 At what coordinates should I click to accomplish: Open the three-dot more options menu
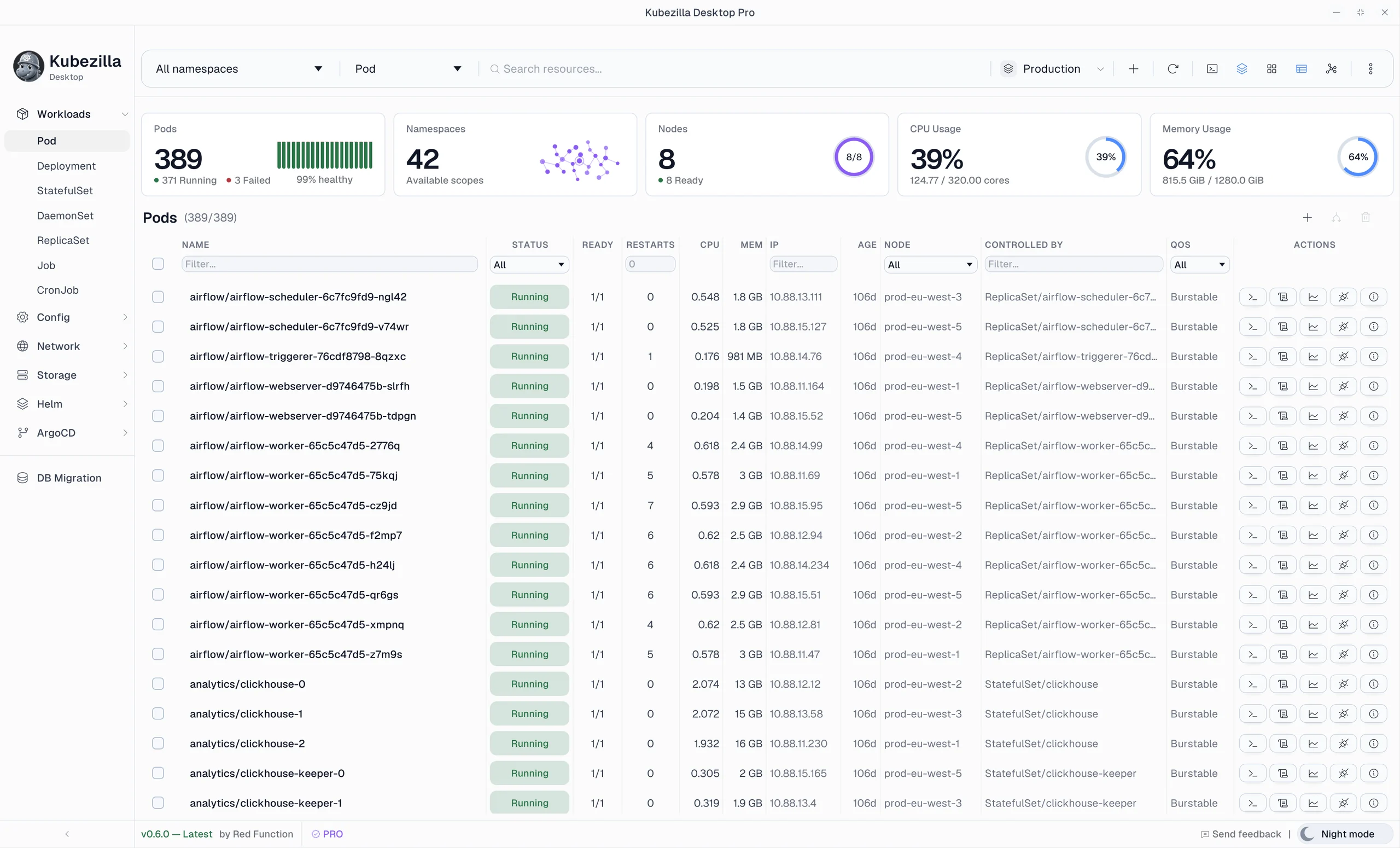(x=1370, y=69)
